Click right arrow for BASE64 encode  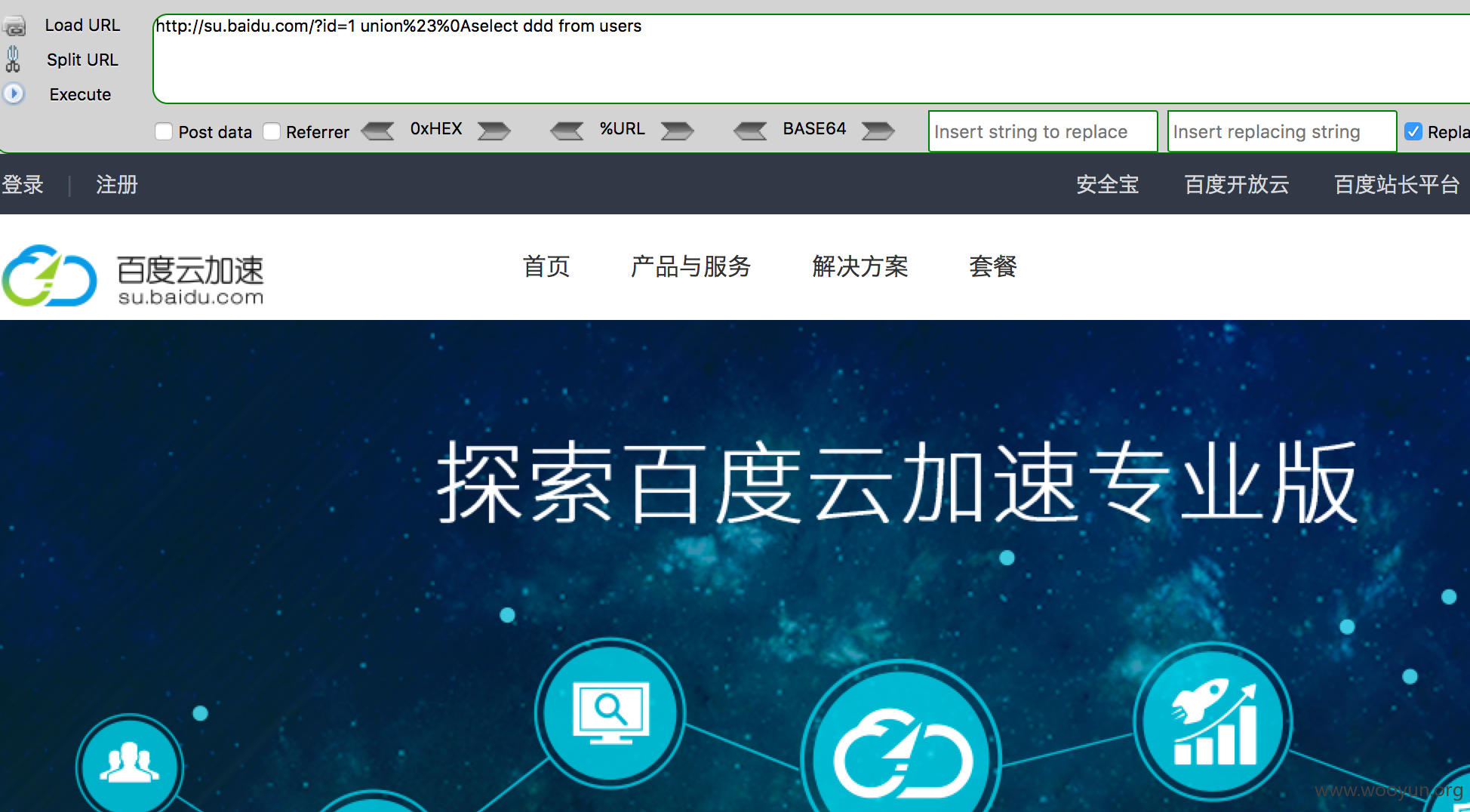[878, 131]
